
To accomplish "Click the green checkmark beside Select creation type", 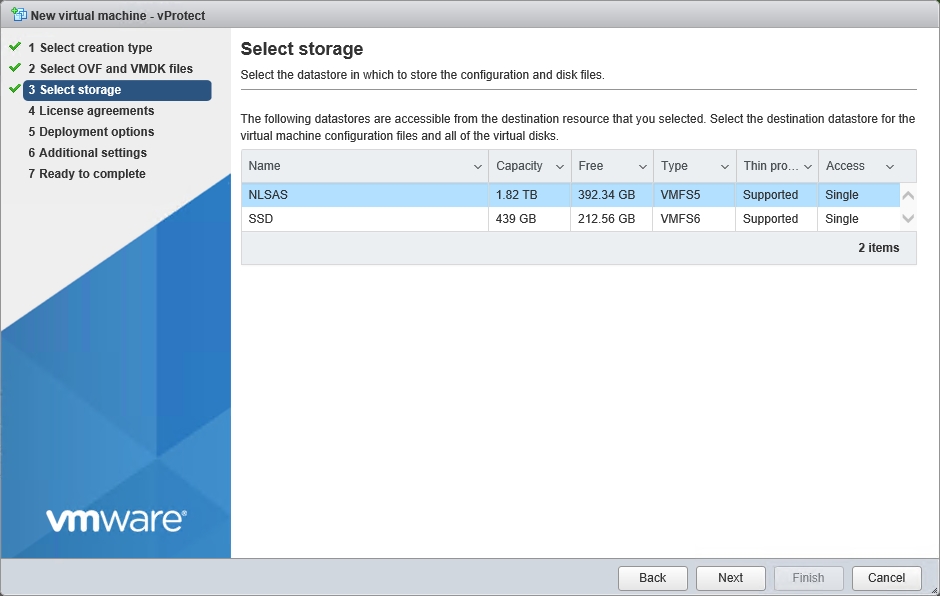I will pyautogui.click(x=15, y=47).
